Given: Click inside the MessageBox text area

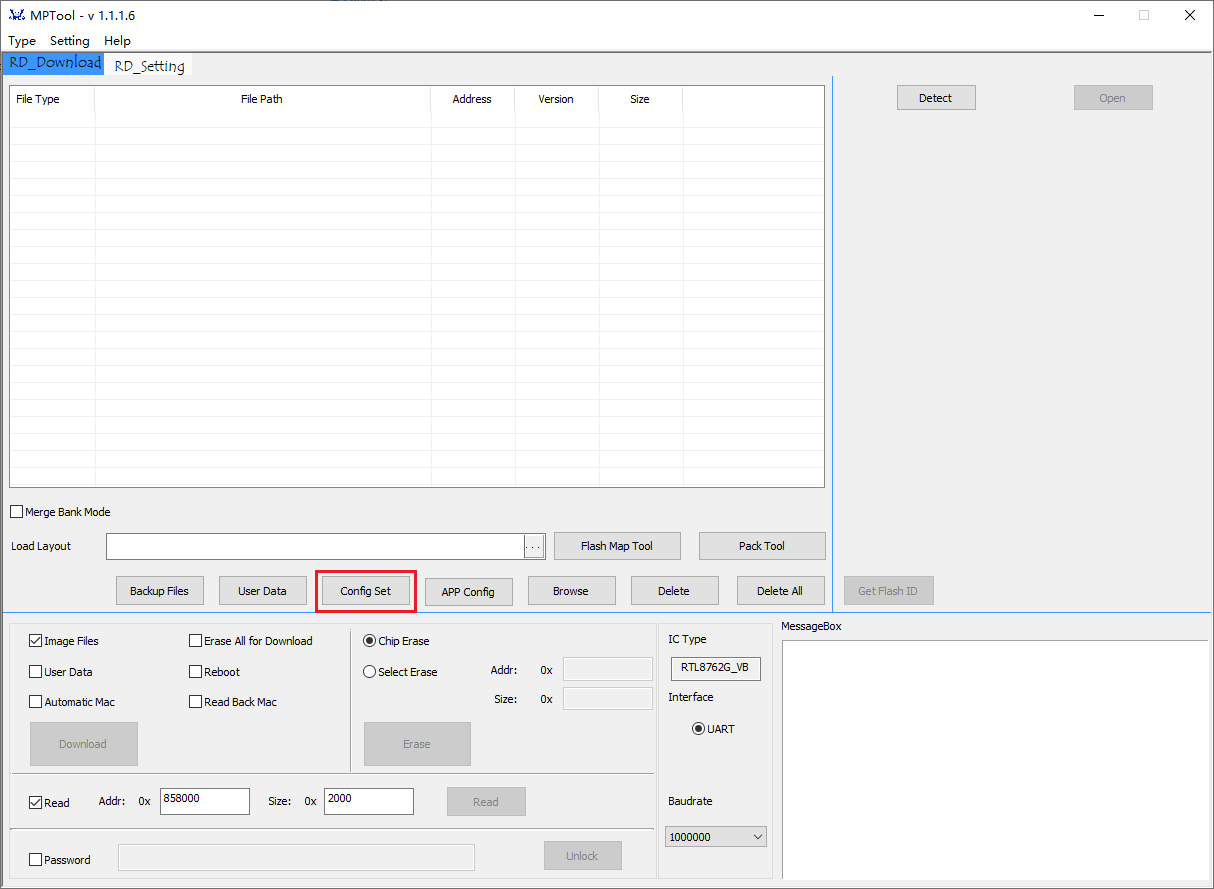Looking at the screenshot, I should [x=995, y=760].
